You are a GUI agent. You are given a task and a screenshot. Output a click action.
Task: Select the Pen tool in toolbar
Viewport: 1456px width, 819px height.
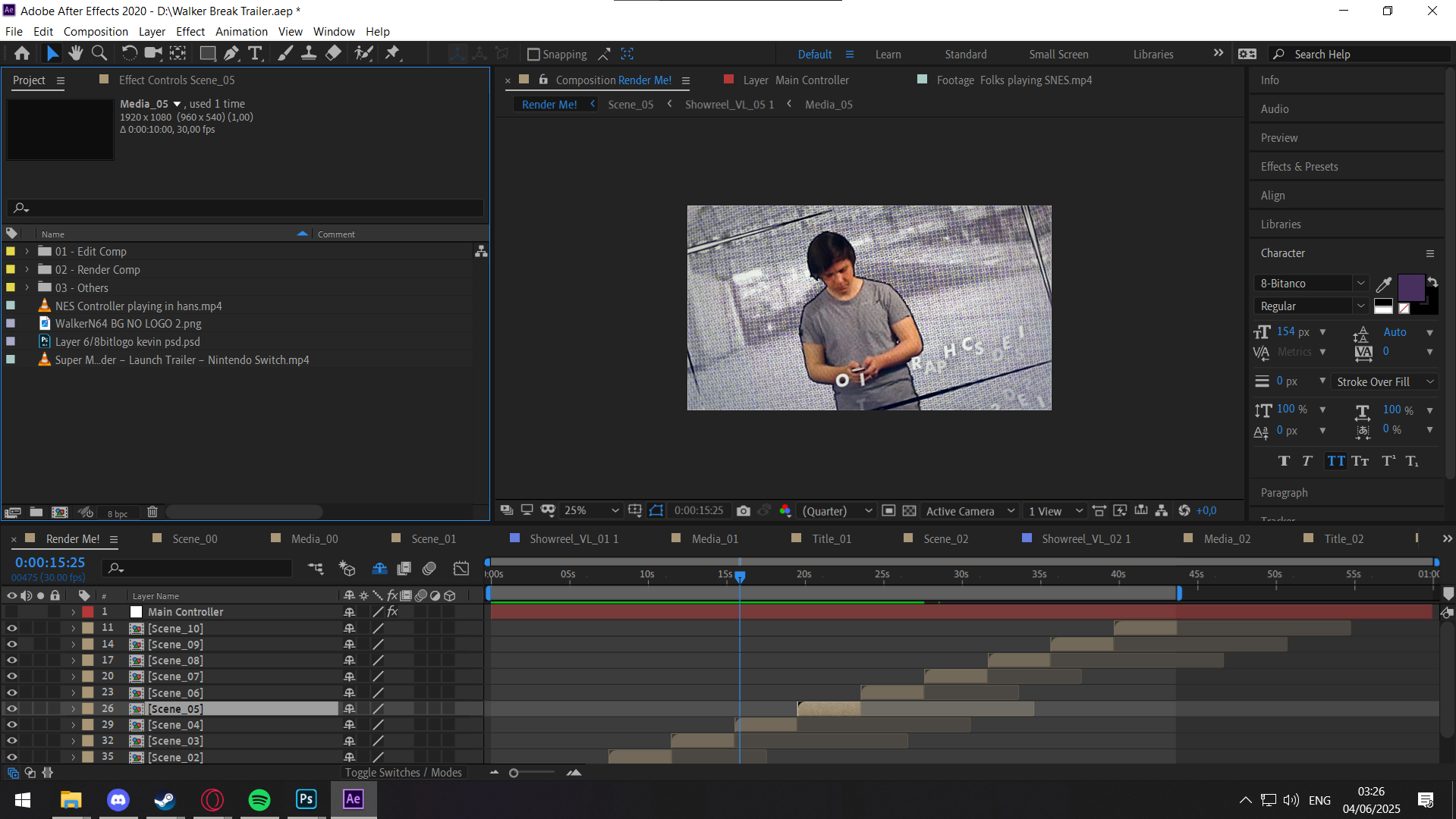point(231,53)
